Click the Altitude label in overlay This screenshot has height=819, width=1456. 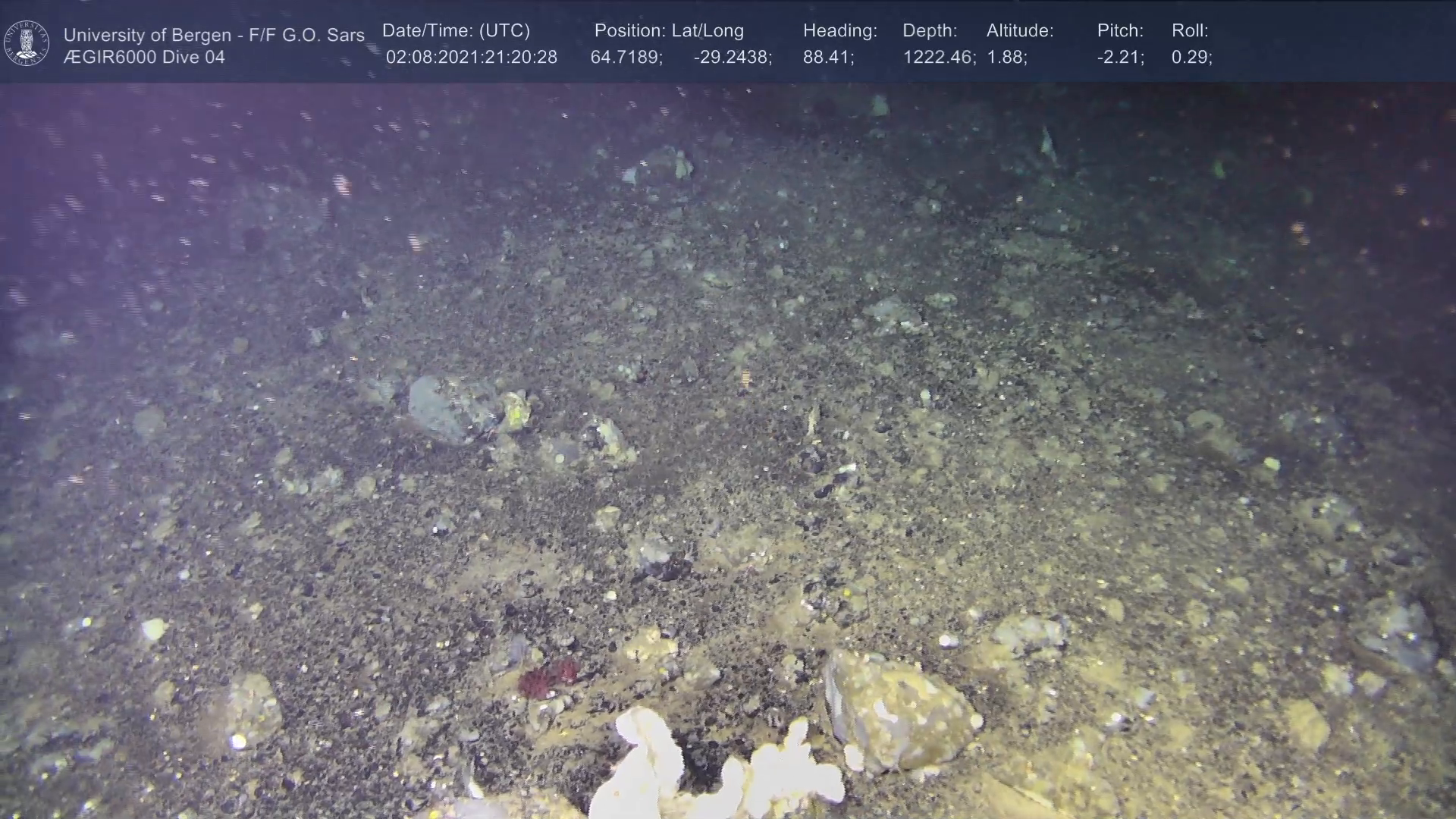[1020, 31]
